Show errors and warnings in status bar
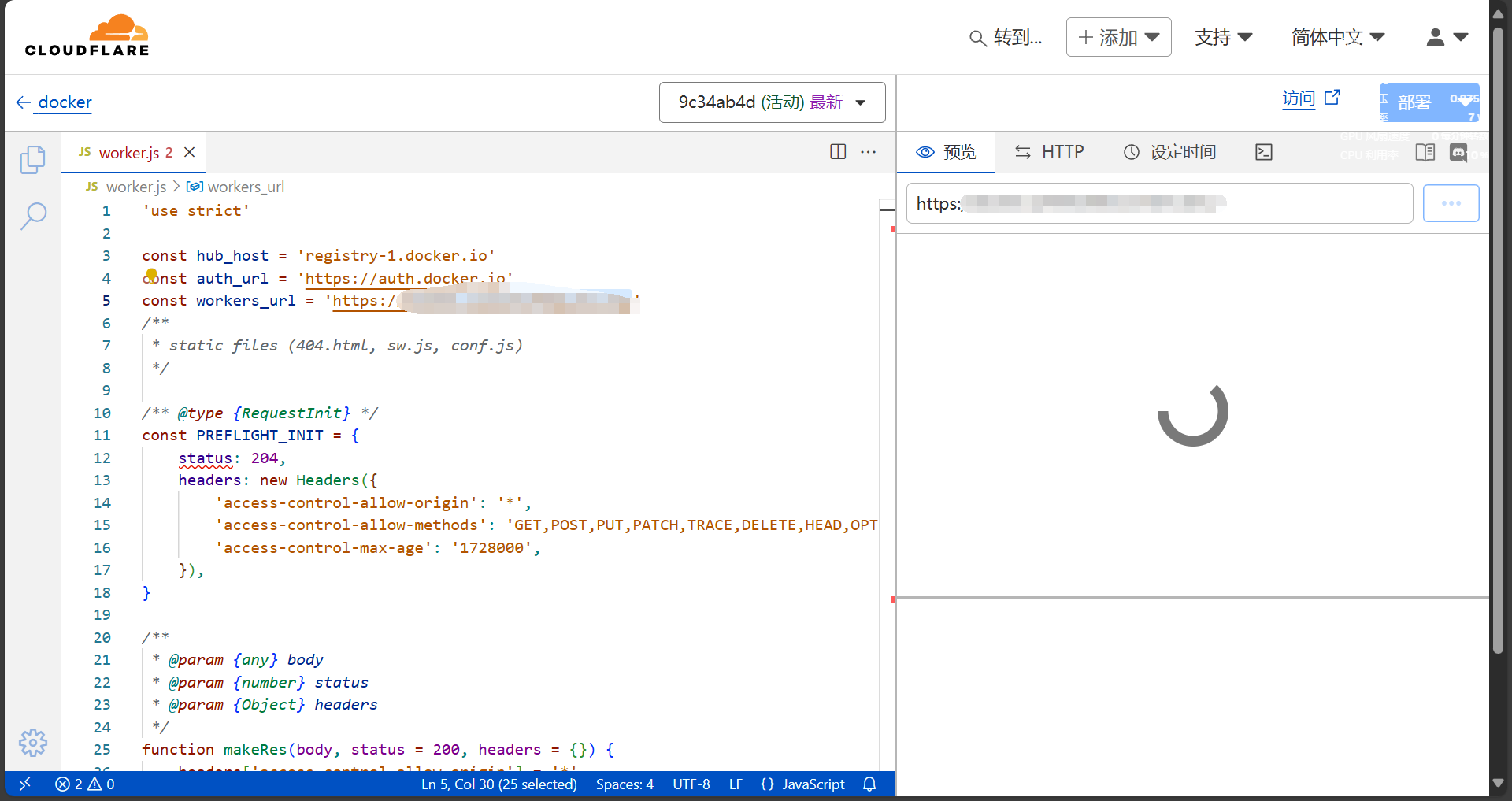 pos(85,784)
